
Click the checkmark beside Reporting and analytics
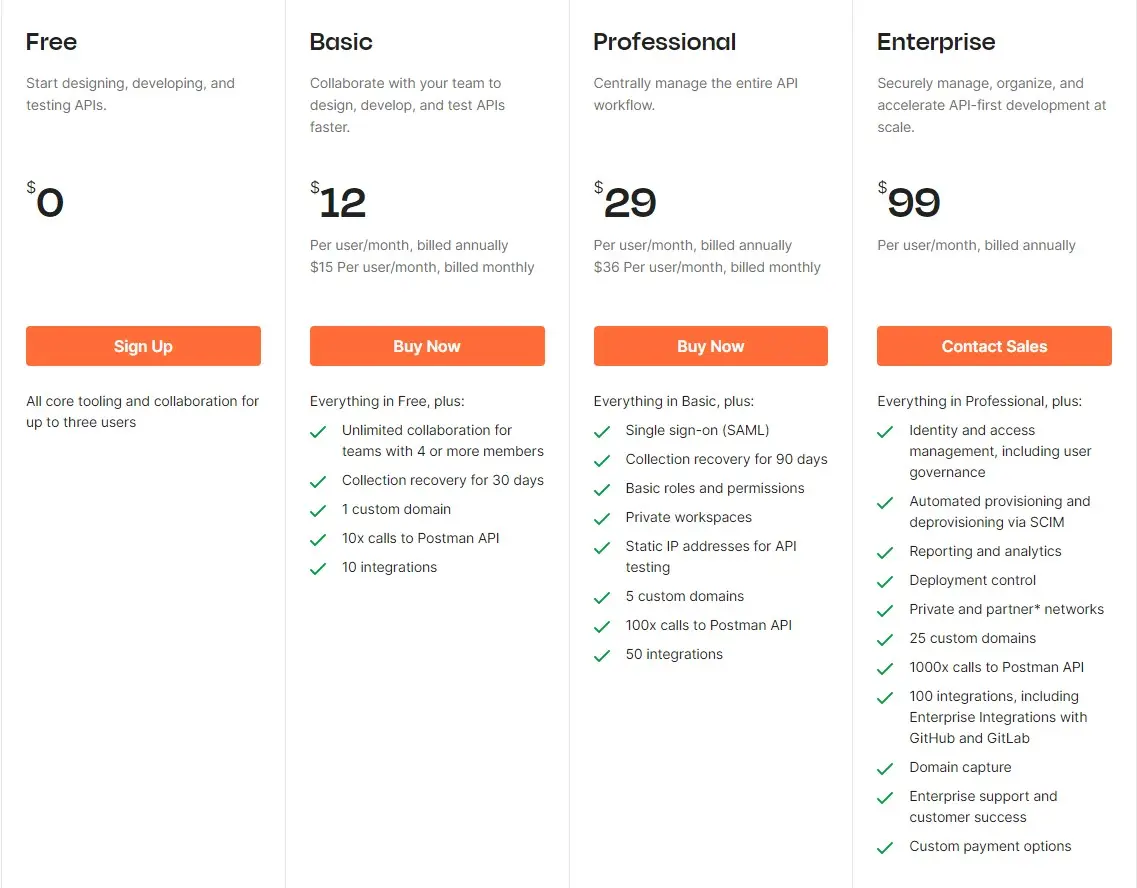(x=885, y=553)
